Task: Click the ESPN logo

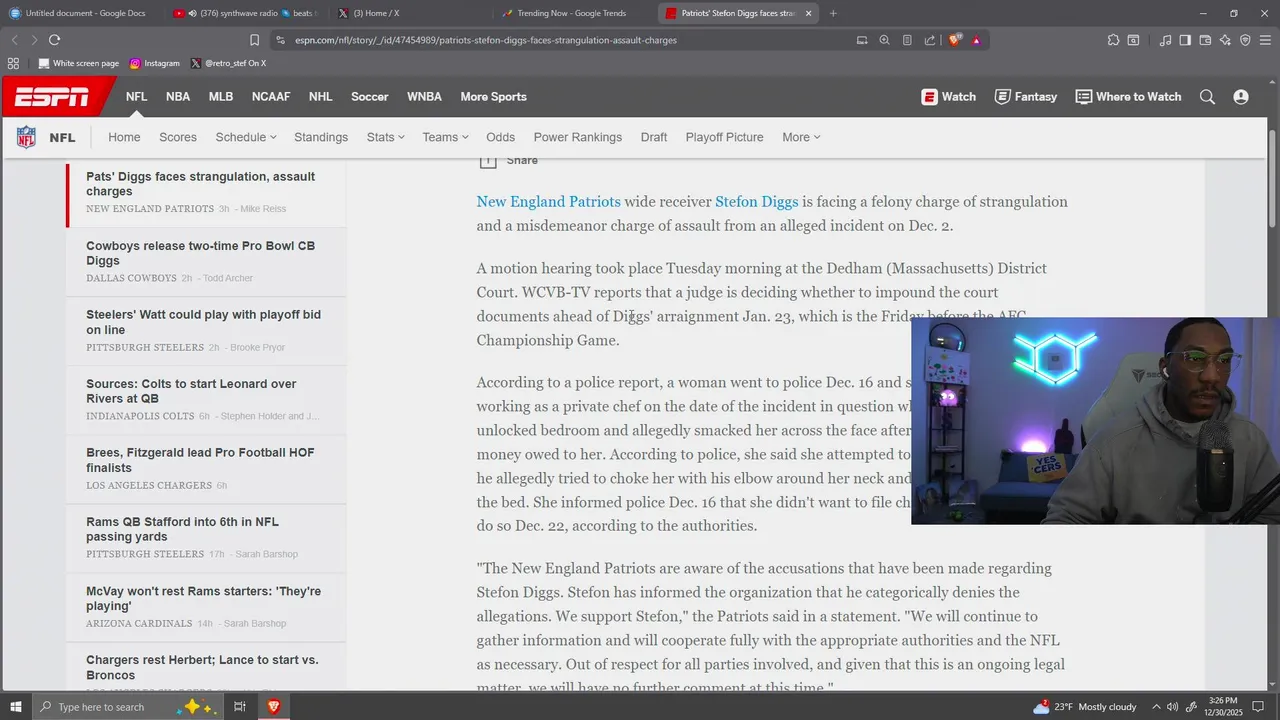Action: point(51,97)
